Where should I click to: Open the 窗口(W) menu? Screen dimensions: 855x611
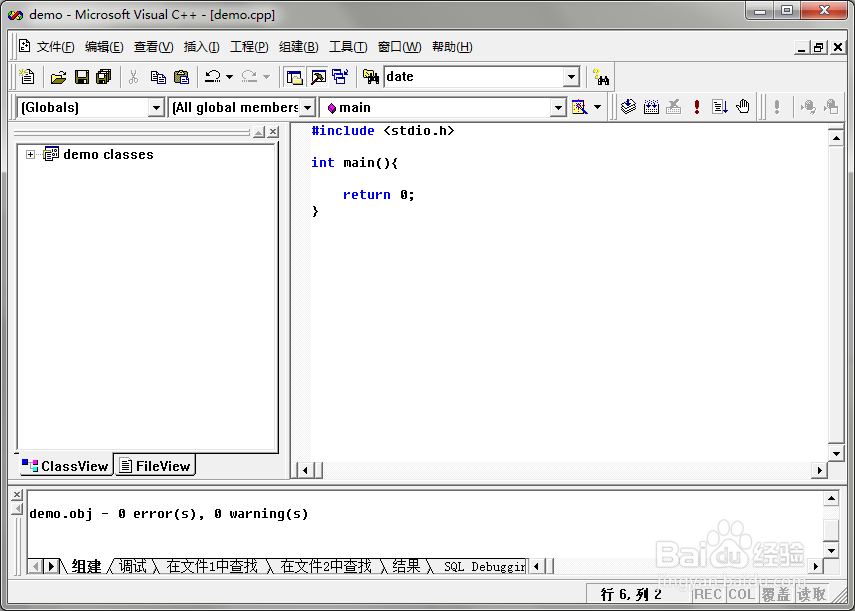click(399, 47)
